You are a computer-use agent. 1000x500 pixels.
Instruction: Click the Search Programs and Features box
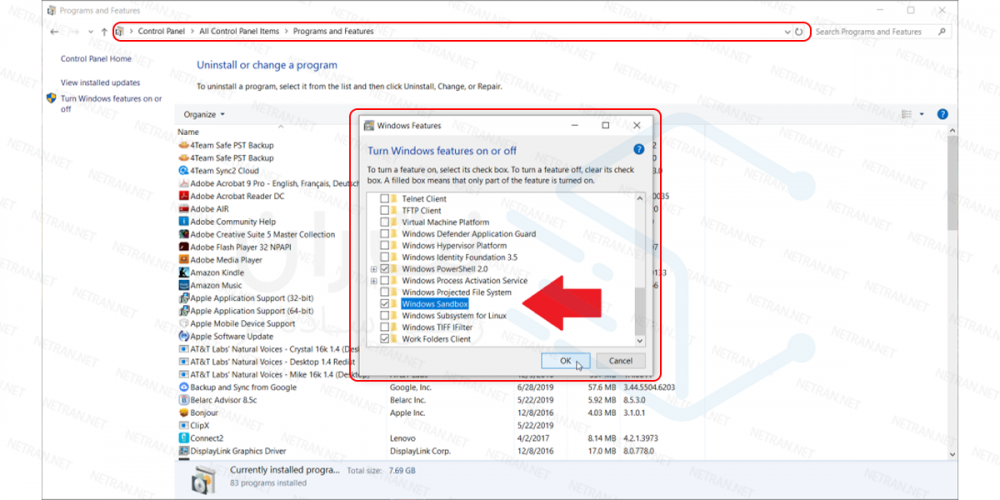coord(872,32)
